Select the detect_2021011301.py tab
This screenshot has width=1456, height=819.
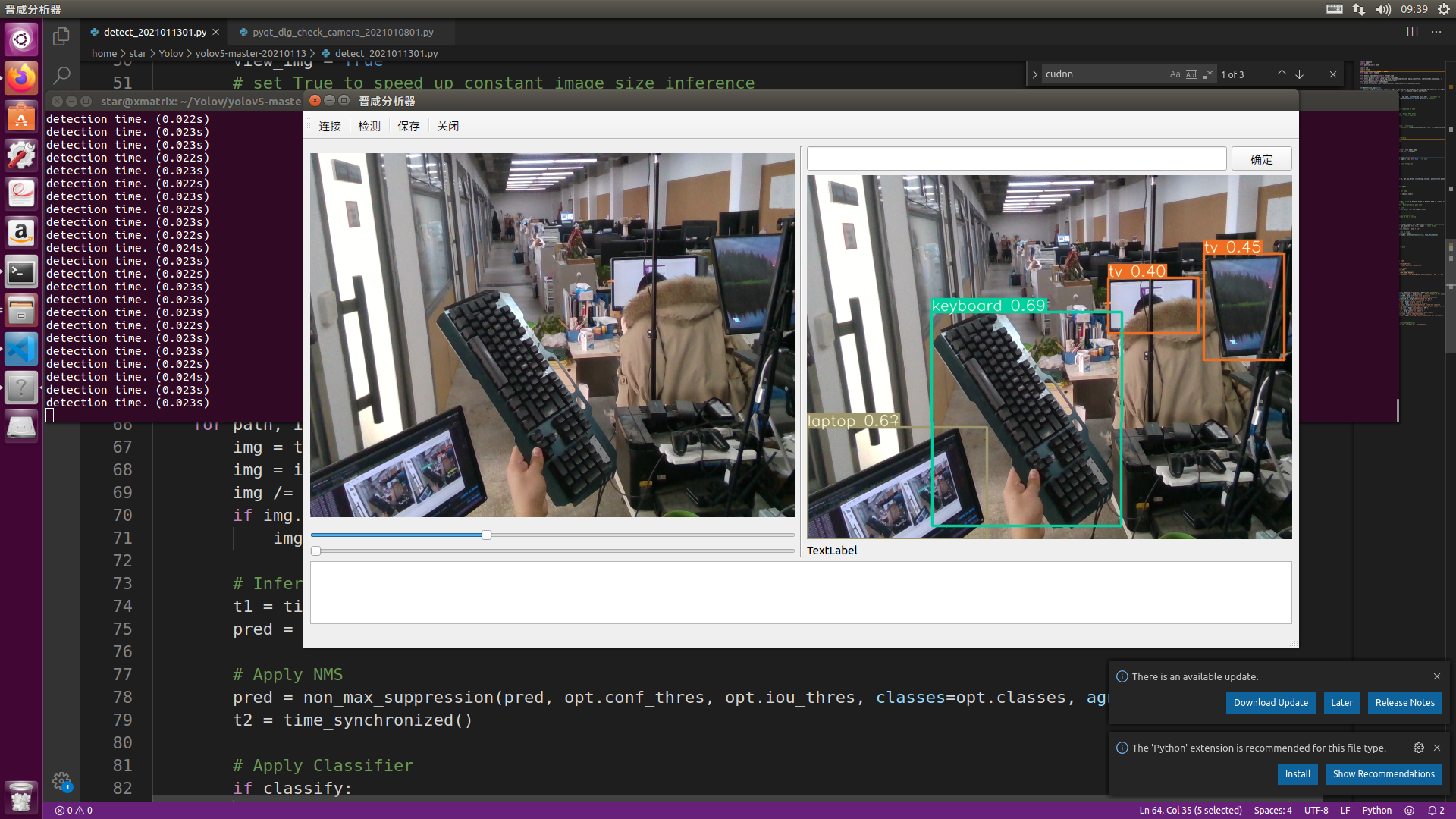point(154,31)
